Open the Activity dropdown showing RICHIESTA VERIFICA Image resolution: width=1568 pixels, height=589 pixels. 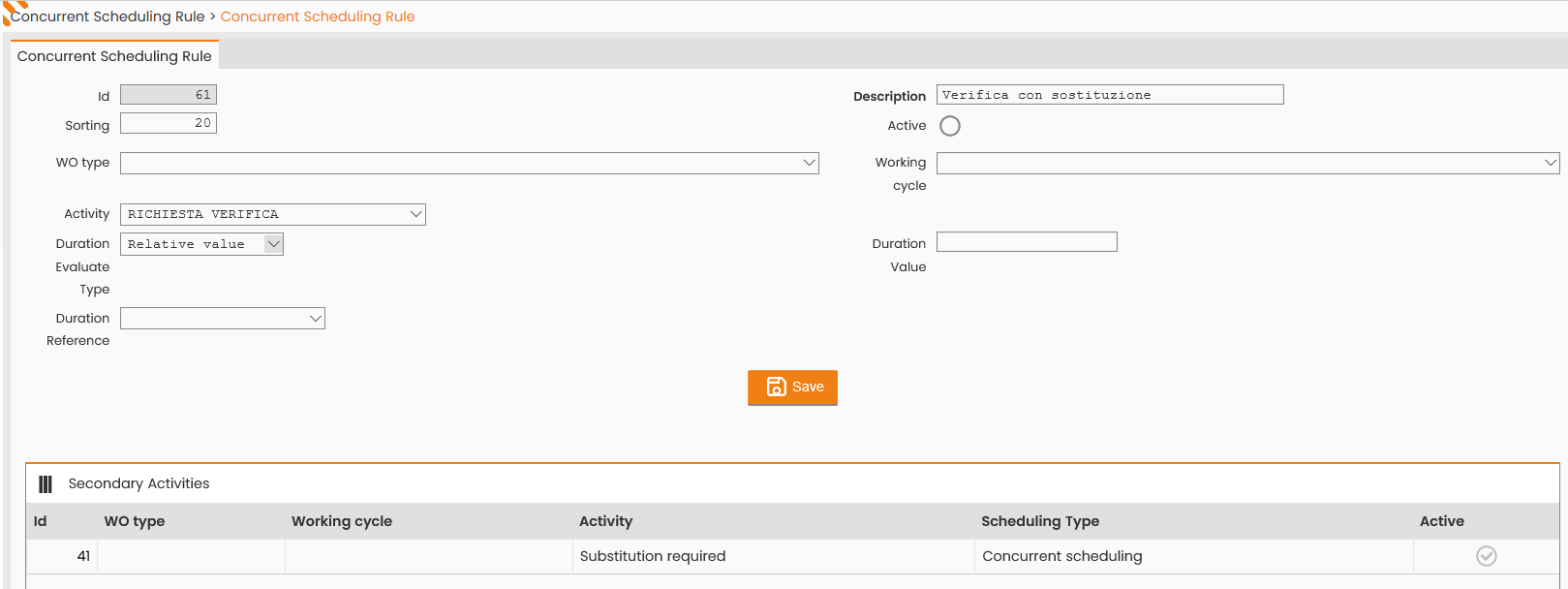coord(273,214)
